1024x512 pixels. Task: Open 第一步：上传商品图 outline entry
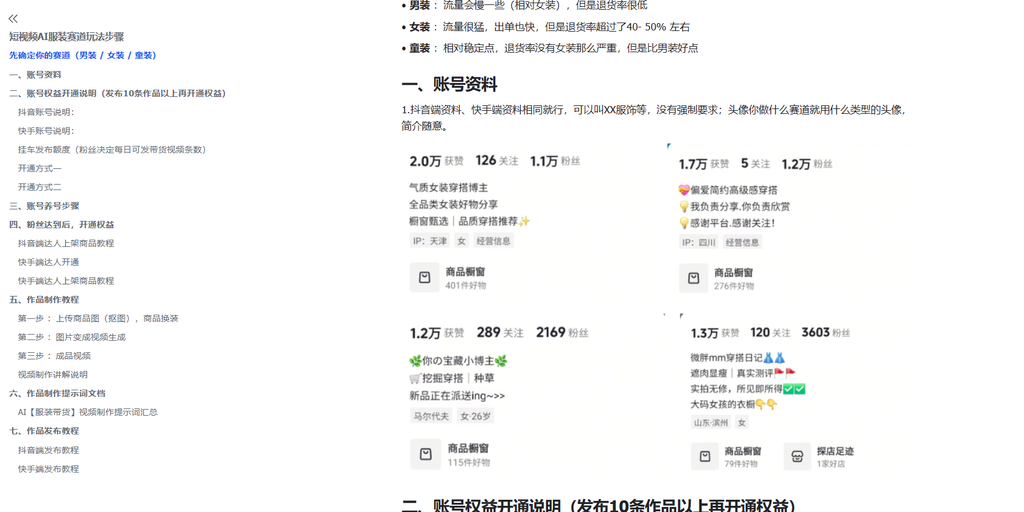click(98, 319)
